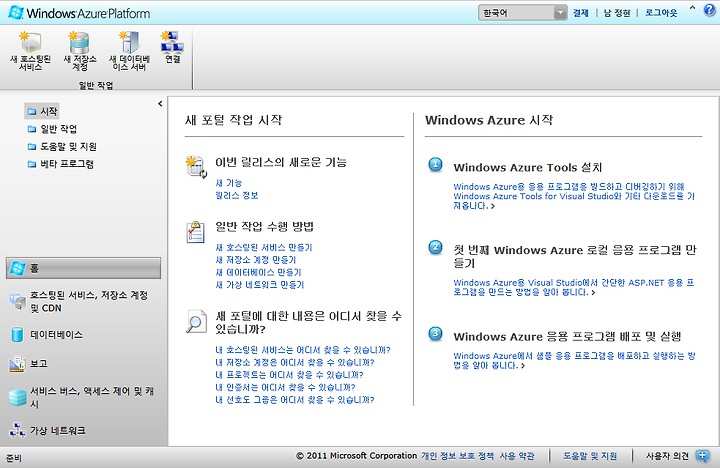Click the 가상 네트워크 icon

(x=17, y=430)
